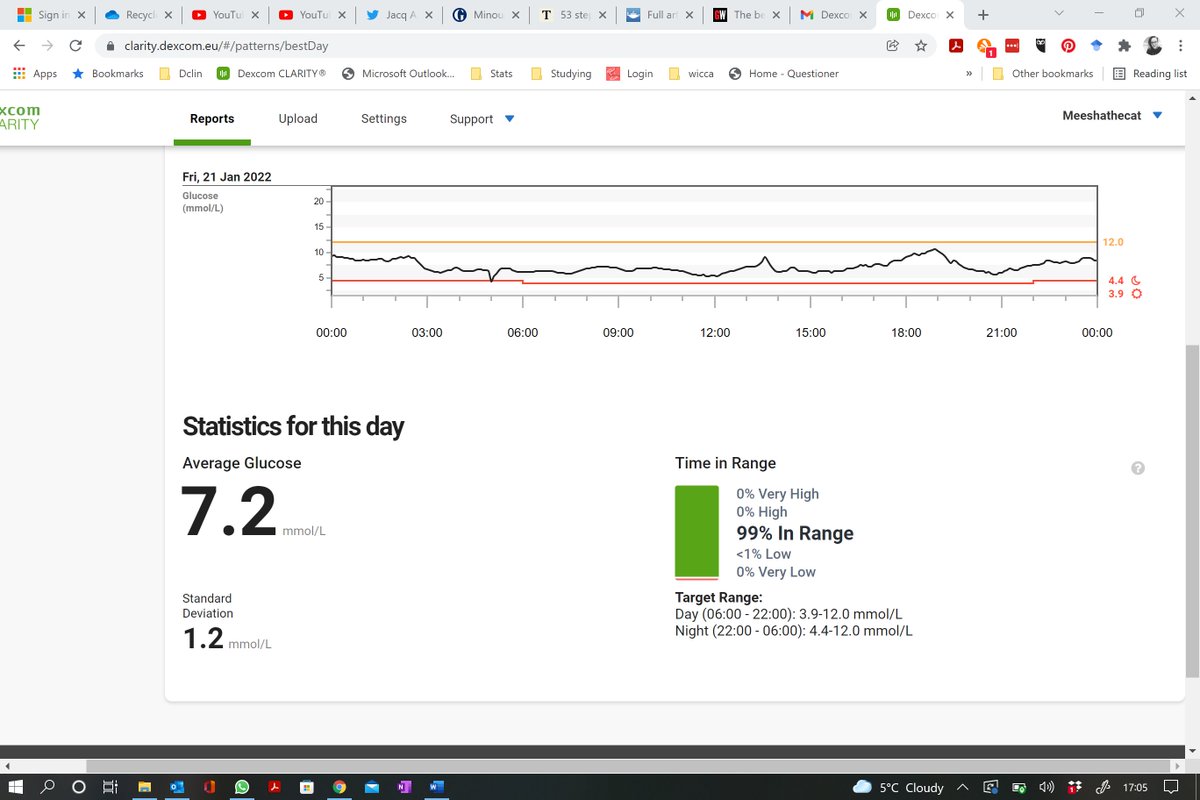Bookmark this page with the star icon
The height and width of the screenshot is (800, 1200).
[920, 46]
